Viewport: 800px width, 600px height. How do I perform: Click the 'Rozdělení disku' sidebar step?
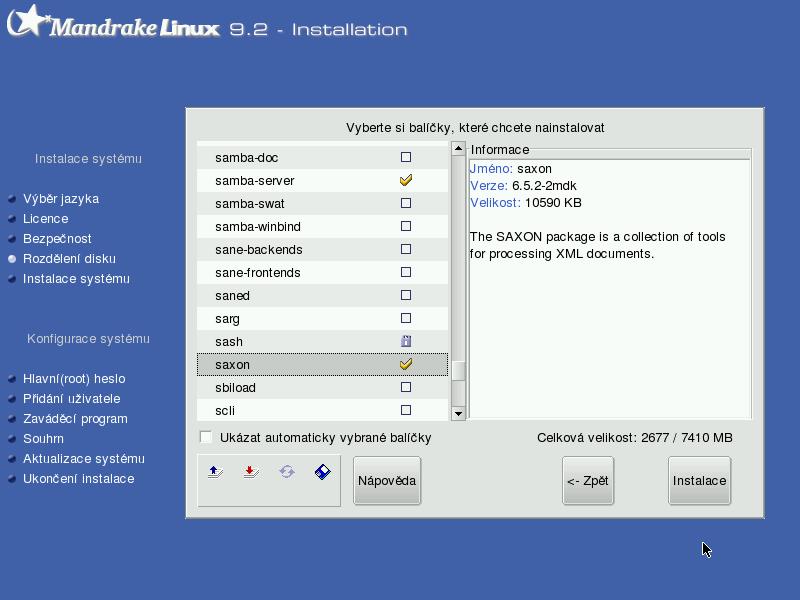69,259
